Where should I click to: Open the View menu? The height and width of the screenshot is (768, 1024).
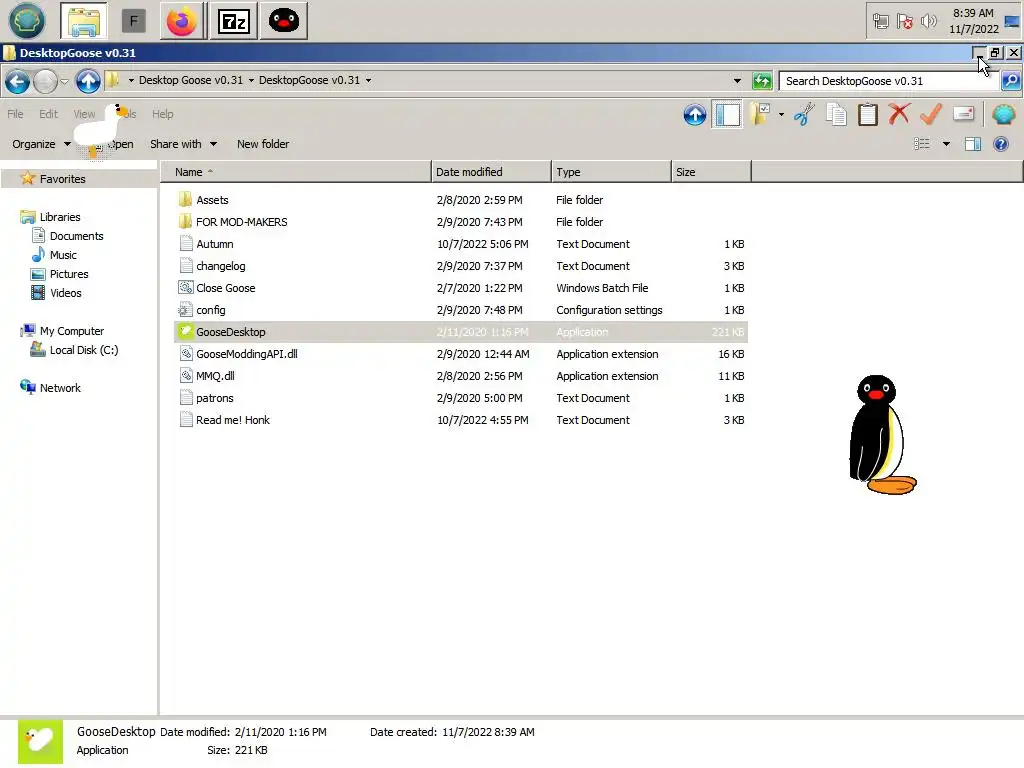pos(84,114)
